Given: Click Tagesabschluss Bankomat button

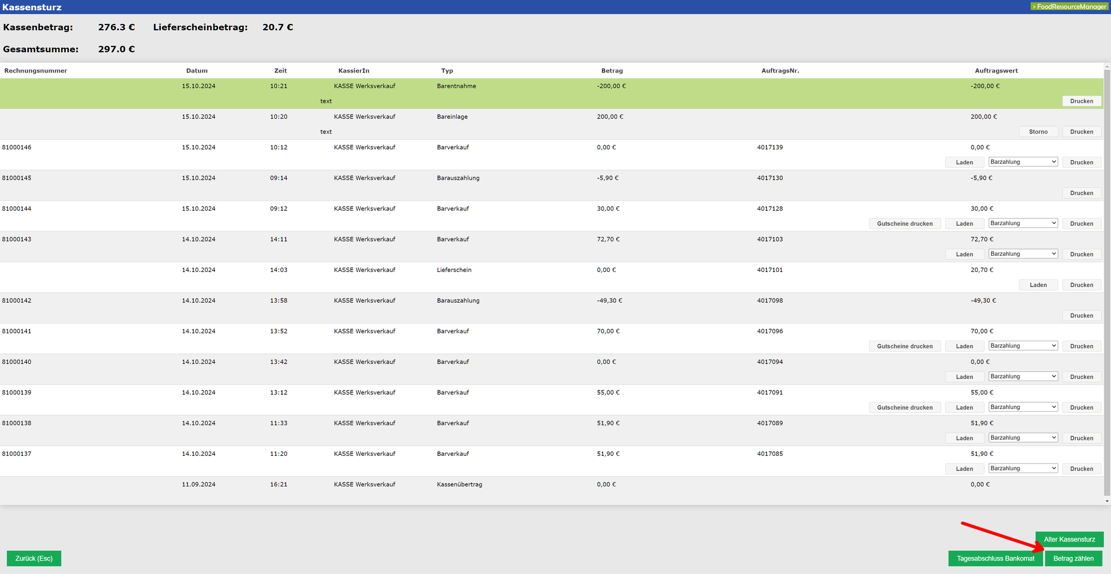Looking at the screenshot, I should click(995, 558).
